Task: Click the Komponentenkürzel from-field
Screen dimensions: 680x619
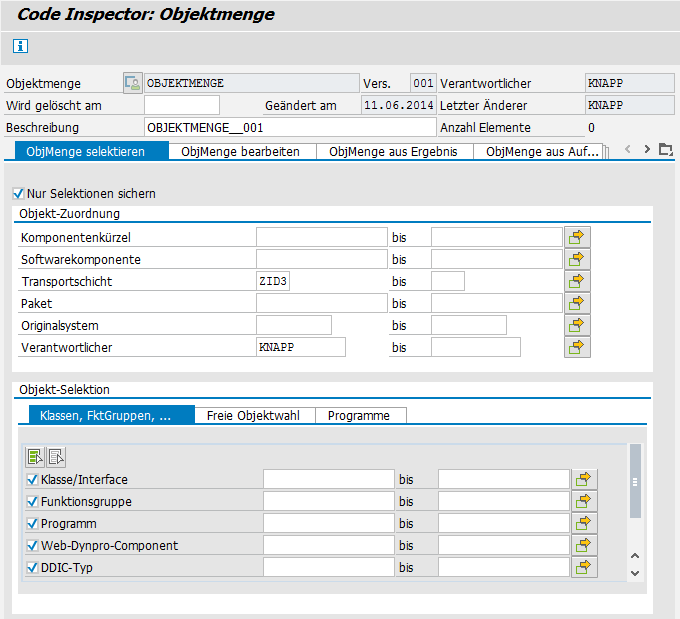Action: 321,237
